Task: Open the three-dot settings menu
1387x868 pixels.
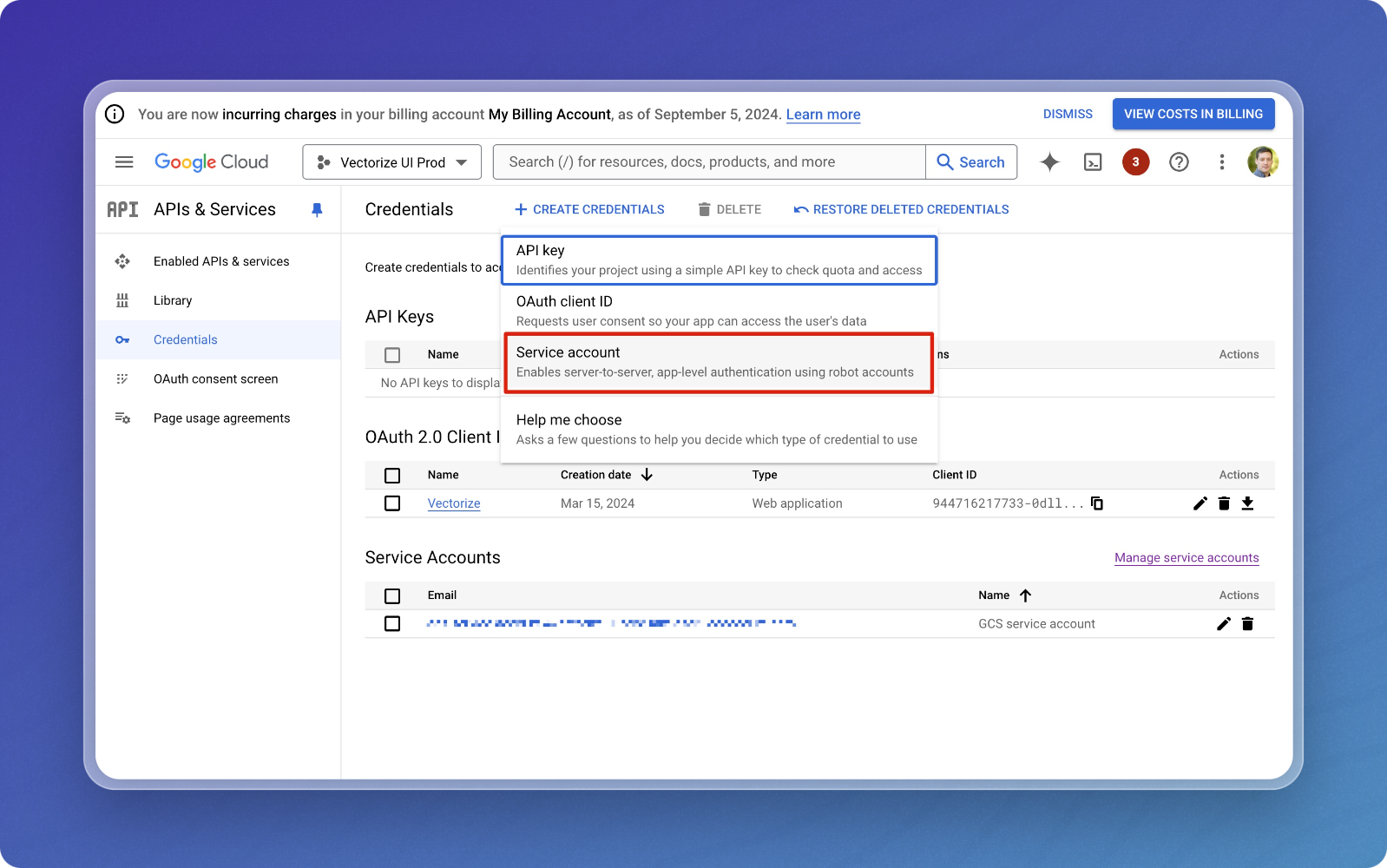Action: click(1221, 162)
